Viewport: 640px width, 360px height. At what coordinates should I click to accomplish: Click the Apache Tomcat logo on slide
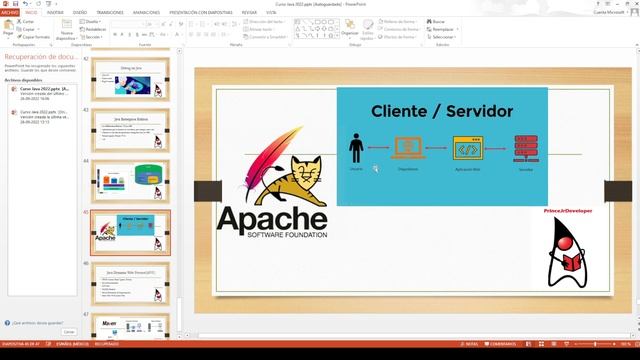273,183
